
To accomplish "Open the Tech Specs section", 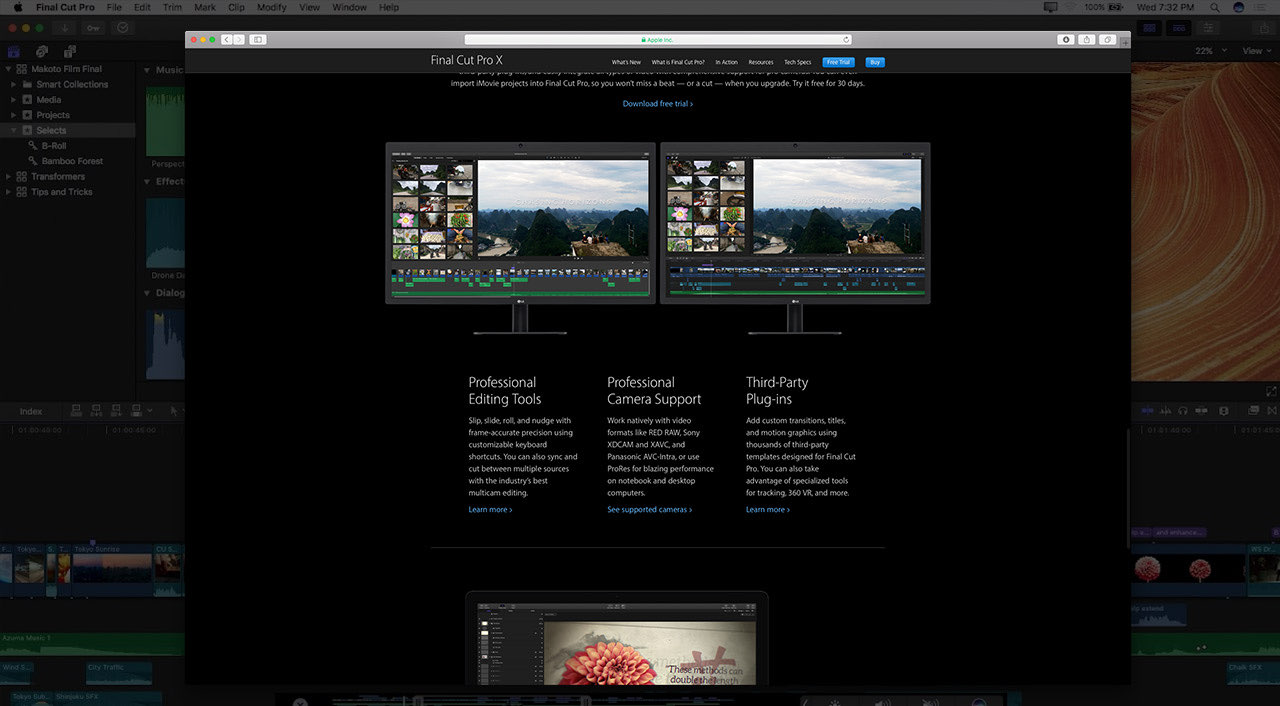I will (x=798, y=62).
